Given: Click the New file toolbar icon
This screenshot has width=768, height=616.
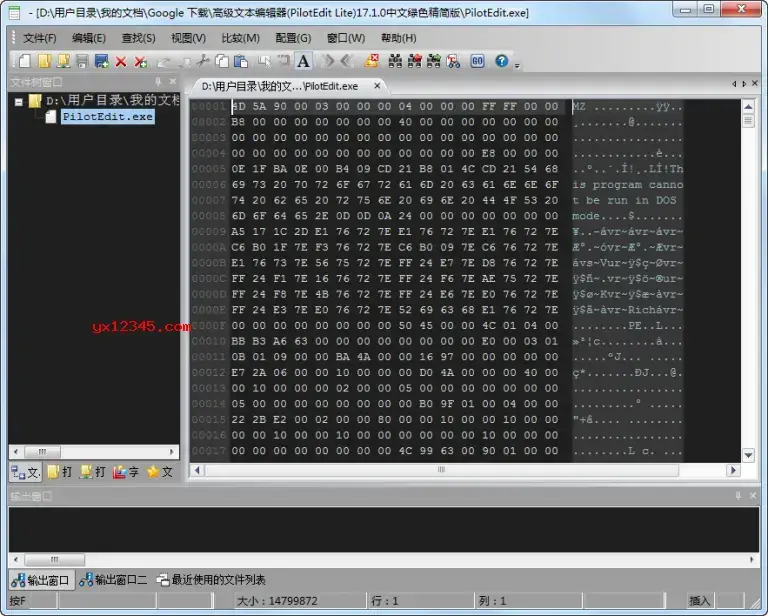Looking at the screenshot, I should tap(24, 61).
